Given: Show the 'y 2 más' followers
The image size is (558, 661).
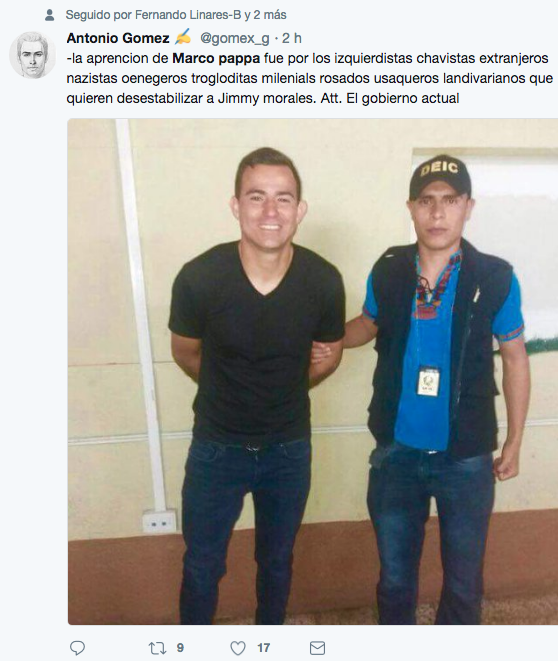Looking at the screenshot, I should coord(266,15).
